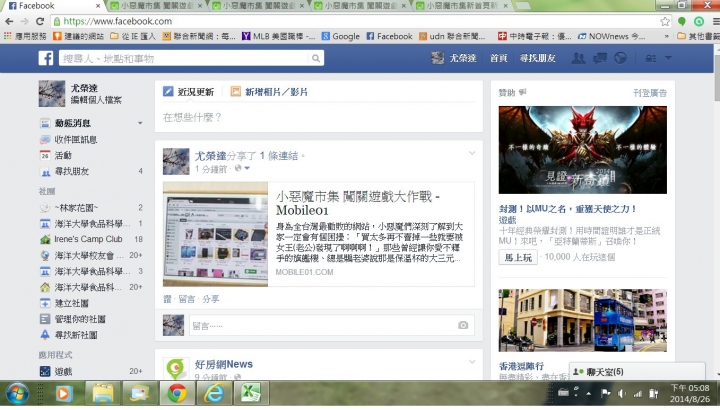Open the 好房網News page link
This screenshot has width=720, height=410.
[x=224, y=364]
